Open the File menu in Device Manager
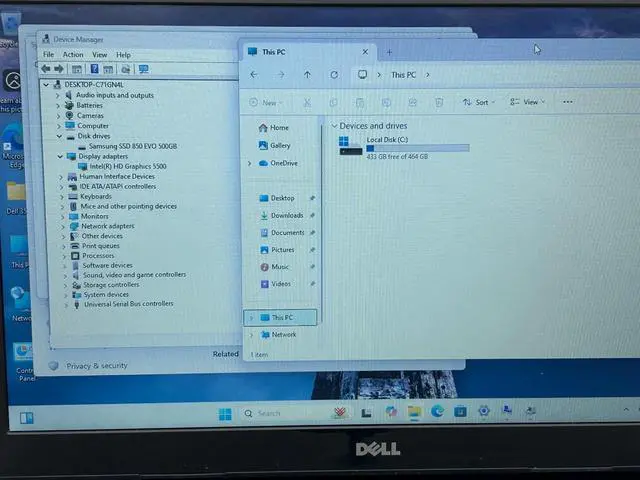This screenshot has height=480, width=640. tap(48, 54)
